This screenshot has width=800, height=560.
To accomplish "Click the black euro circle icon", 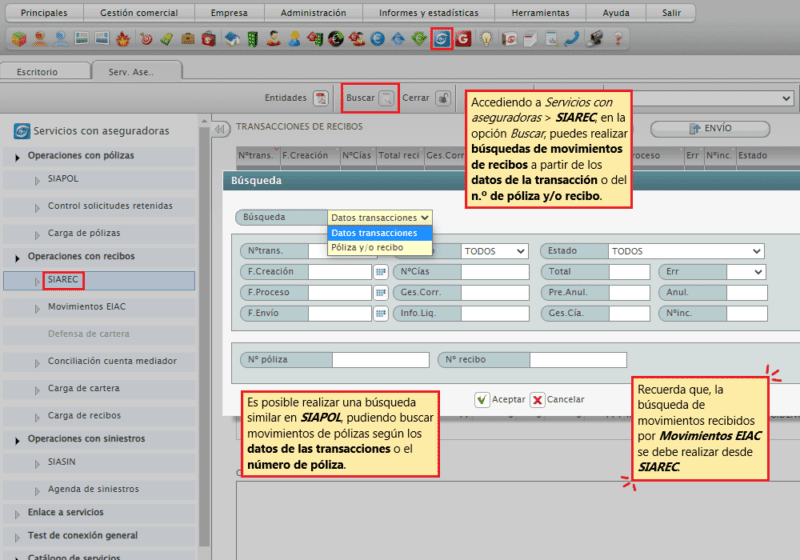I will point(336,39).
